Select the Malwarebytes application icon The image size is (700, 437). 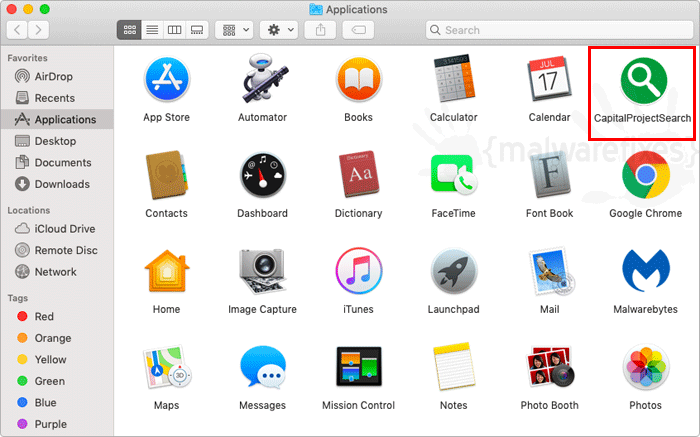click(646, 271)
